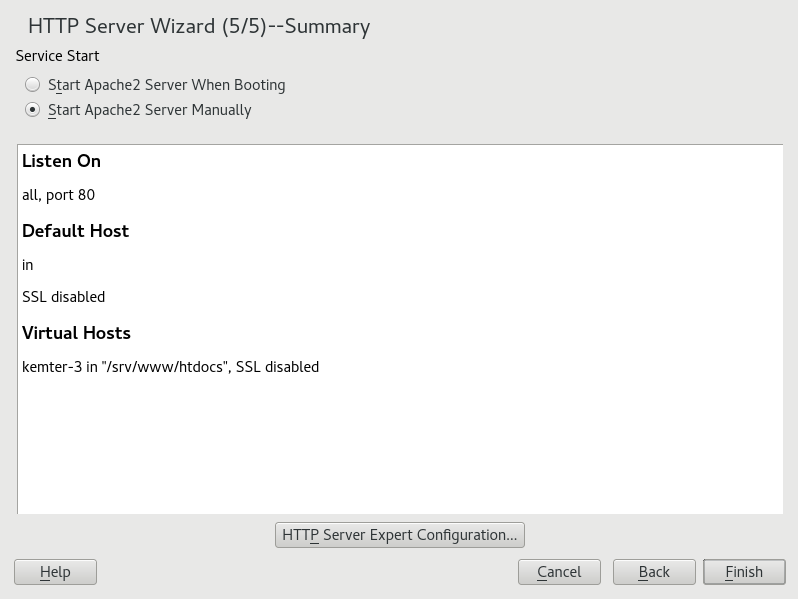The image size is (798, 599).
Task: Click the Virtual Hosts heading
Action: click(76, 333)
